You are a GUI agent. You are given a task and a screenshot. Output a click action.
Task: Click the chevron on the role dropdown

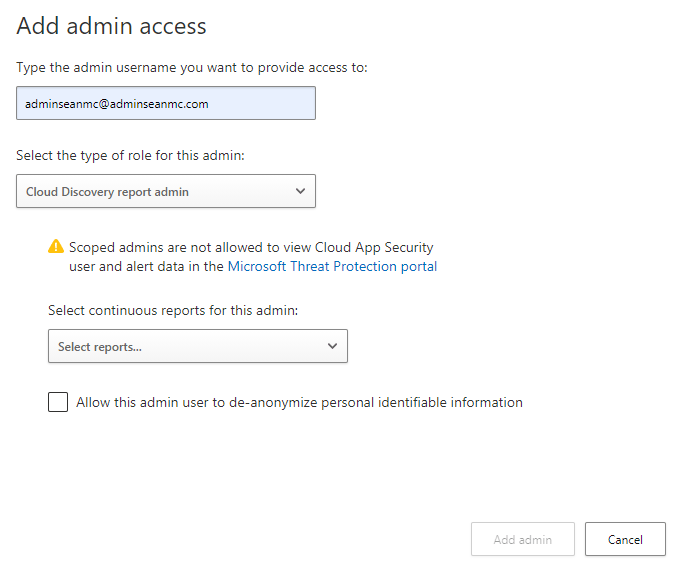click(300, 191)
